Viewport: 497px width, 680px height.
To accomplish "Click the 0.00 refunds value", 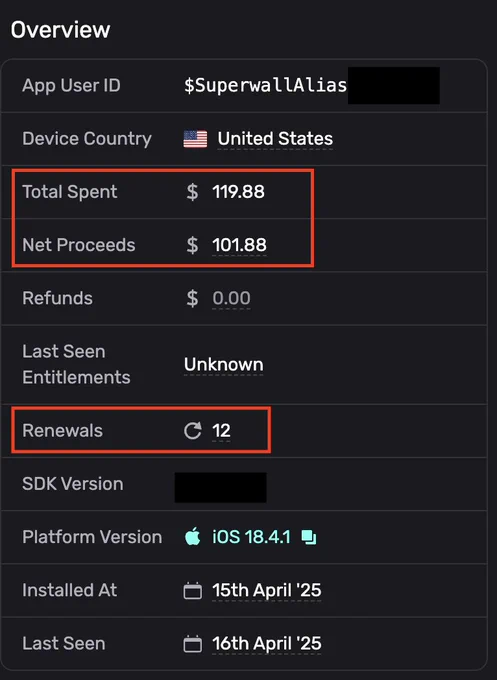I will click(231, 298).
